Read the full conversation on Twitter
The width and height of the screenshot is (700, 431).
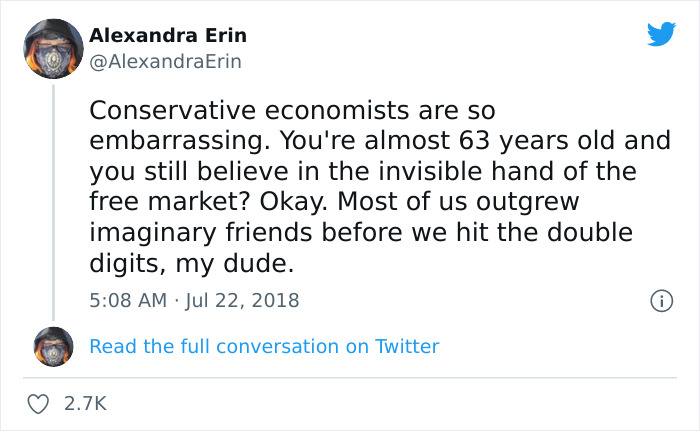pyautogui.click(x=264, y=347)
